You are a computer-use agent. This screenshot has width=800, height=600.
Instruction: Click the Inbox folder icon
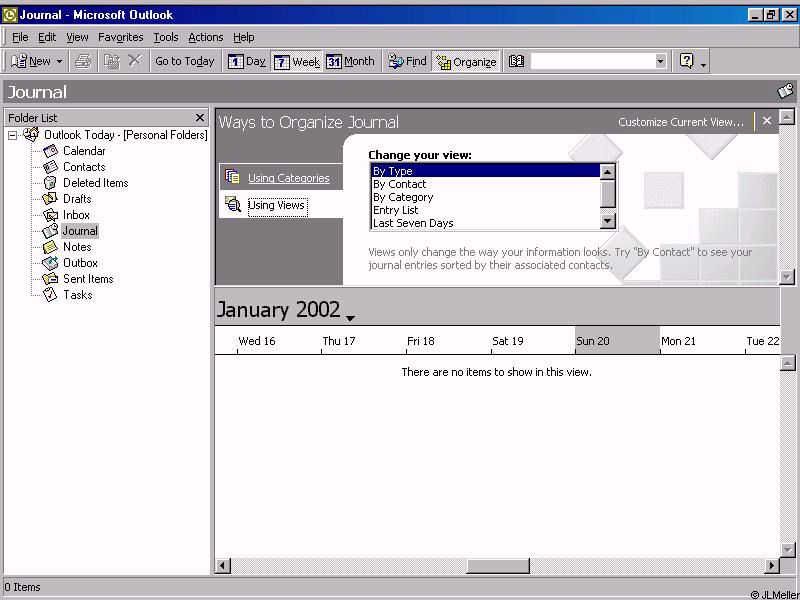tap(51, 215)
